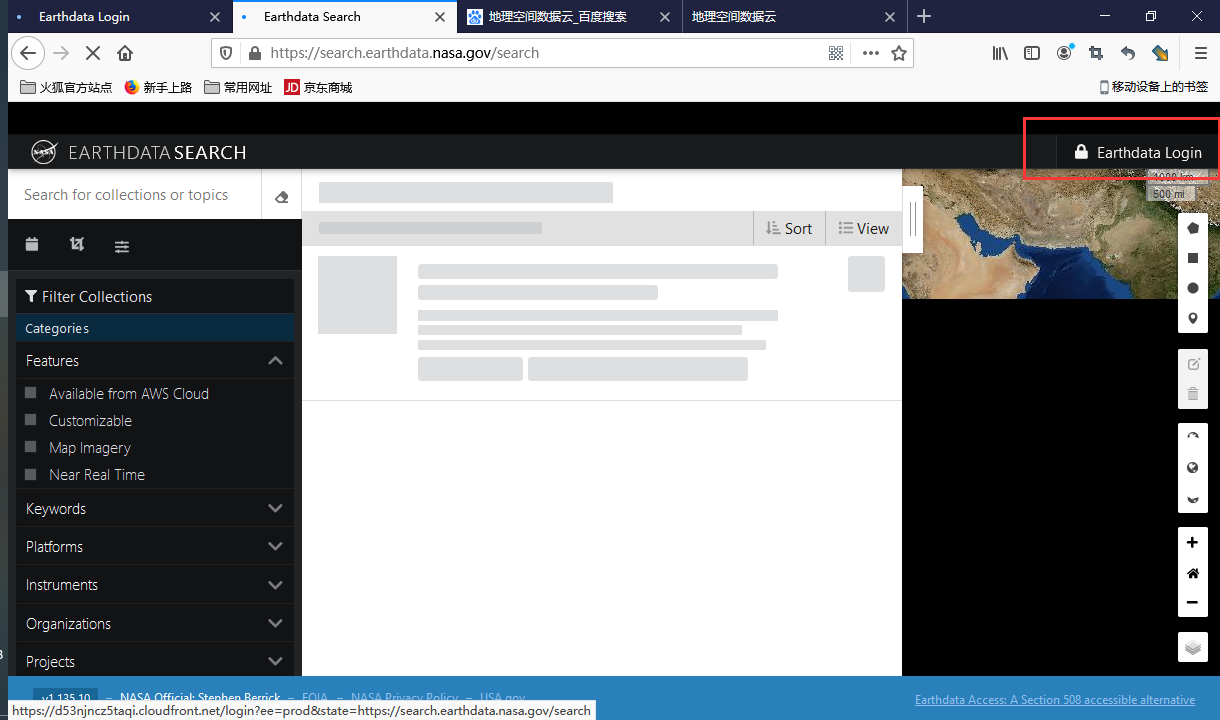Image resolution: width=1220 pixels, height=720 pixels.
Task: Enable the Available from AWS Cloud filter
Action: pos(32,393)
